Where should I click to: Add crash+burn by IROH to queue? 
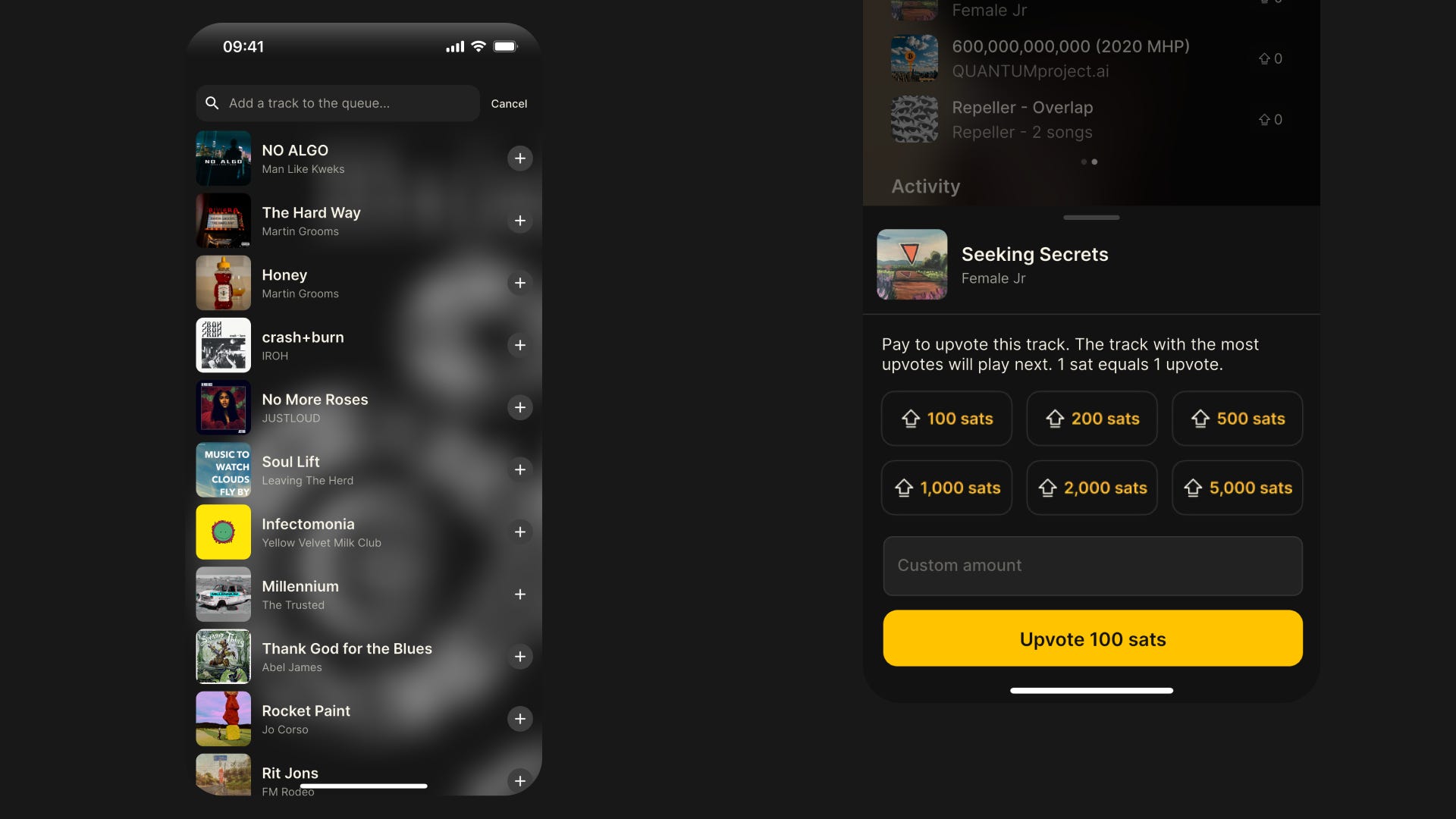[519, 345]
